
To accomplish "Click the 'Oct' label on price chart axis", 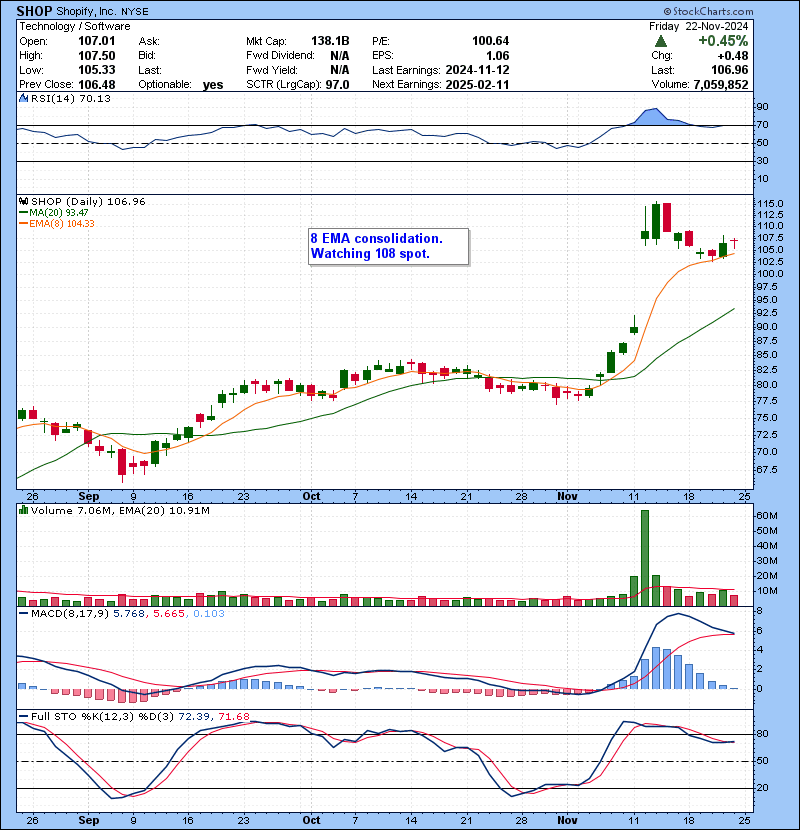I will point(311,496).
